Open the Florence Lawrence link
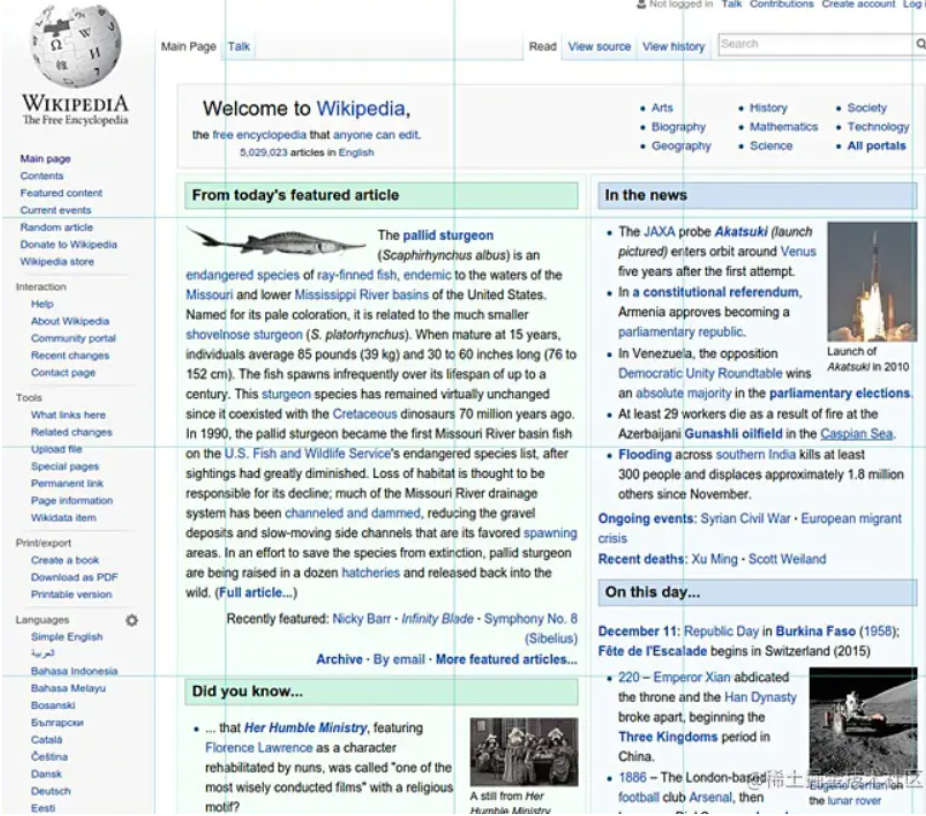Image resolution: width=926 pixels, height=816 pixels. point(259,748)
